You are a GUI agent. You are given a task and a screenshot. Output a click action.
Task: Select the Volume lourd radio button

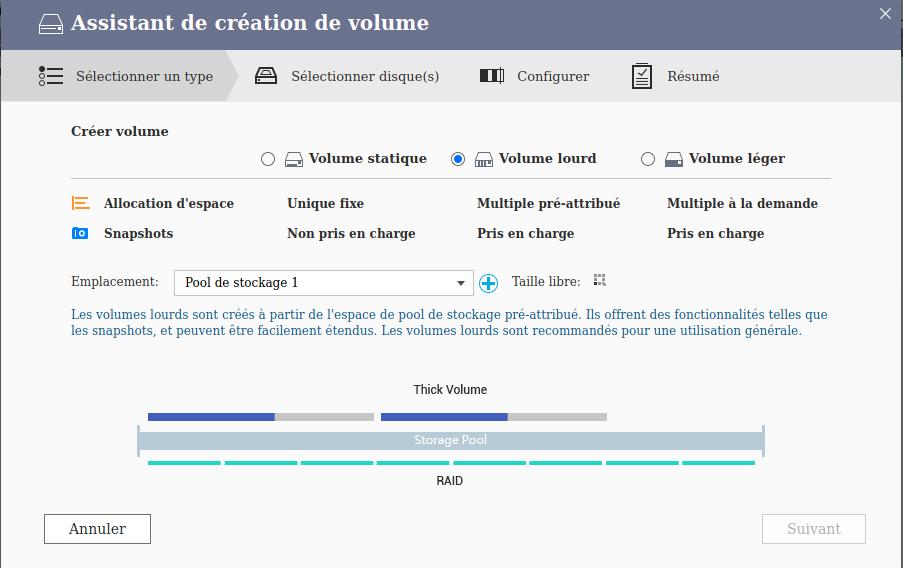click(458, 159)
